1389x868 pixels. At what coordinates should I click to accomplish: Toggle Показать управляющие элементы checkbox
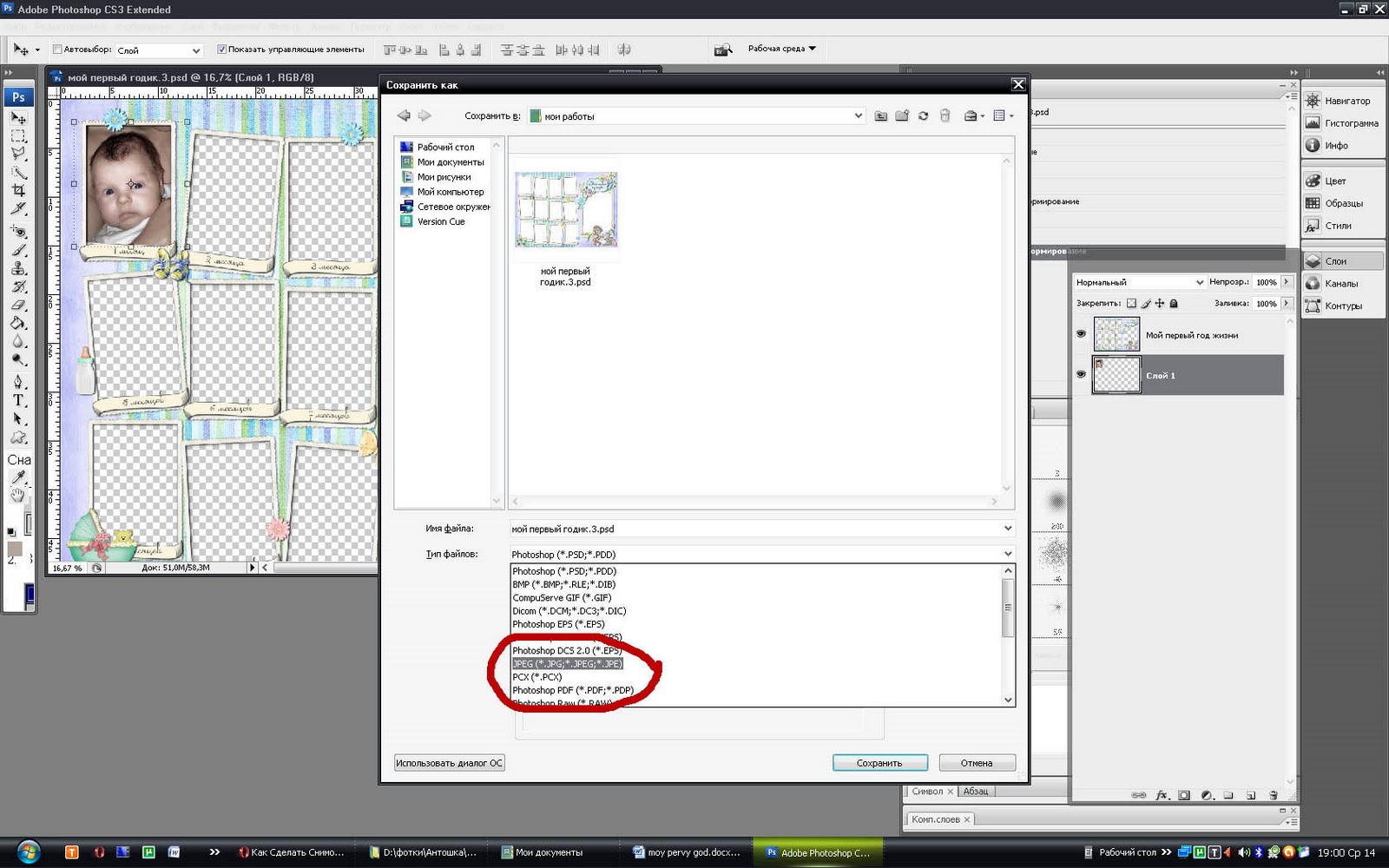221,49
